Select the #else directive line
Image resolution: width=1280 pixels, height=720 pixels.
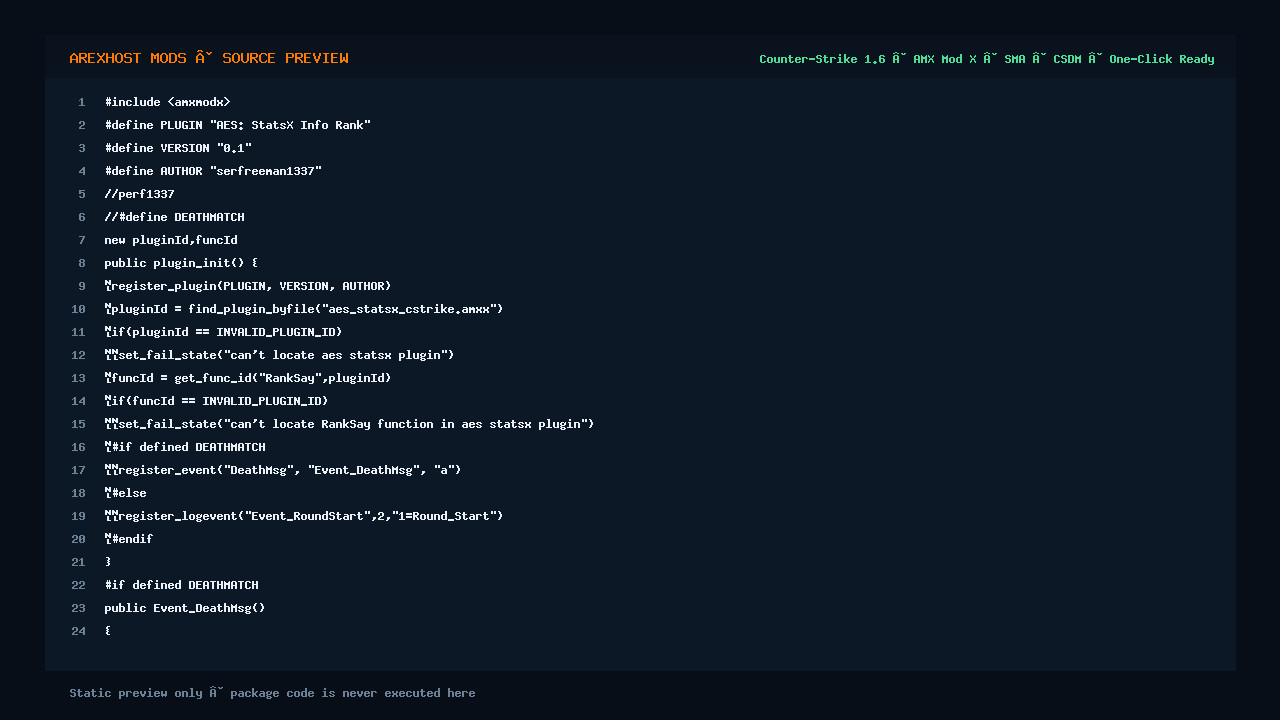(125, 493)
